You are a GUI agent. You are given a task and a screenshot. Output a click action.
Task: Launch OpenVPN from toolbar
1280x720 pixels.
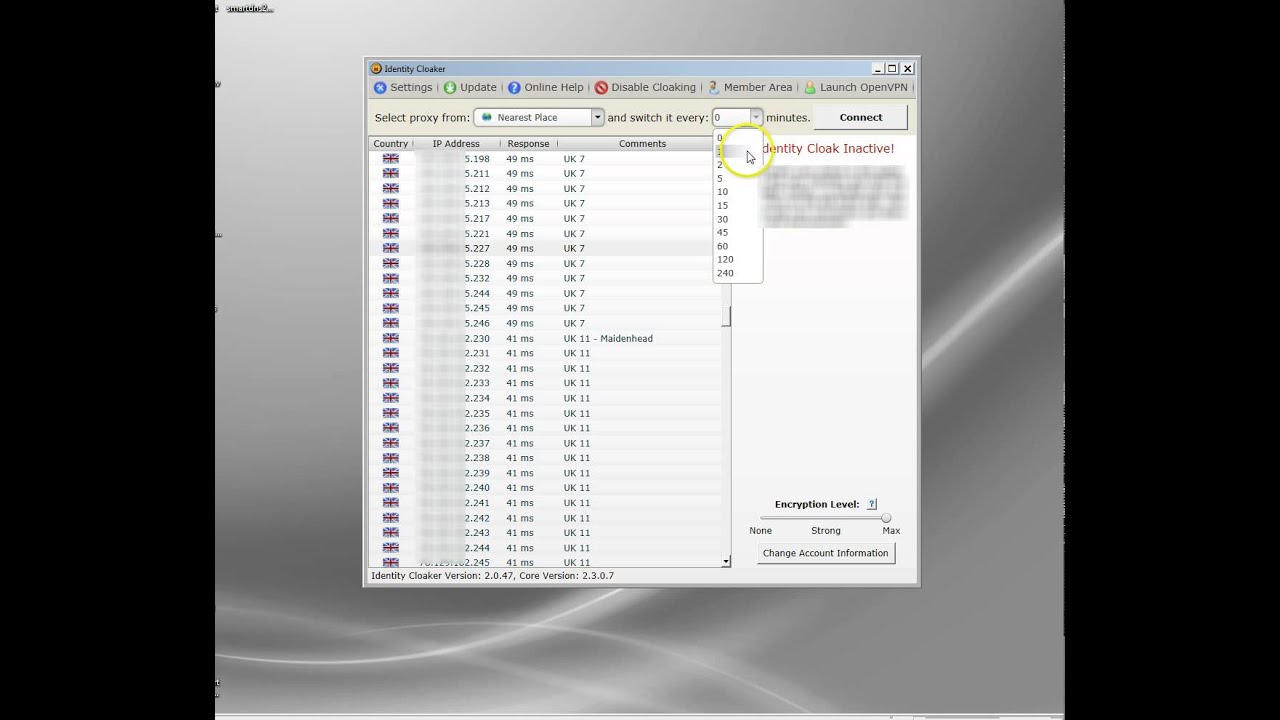click(x=856, y=88)
